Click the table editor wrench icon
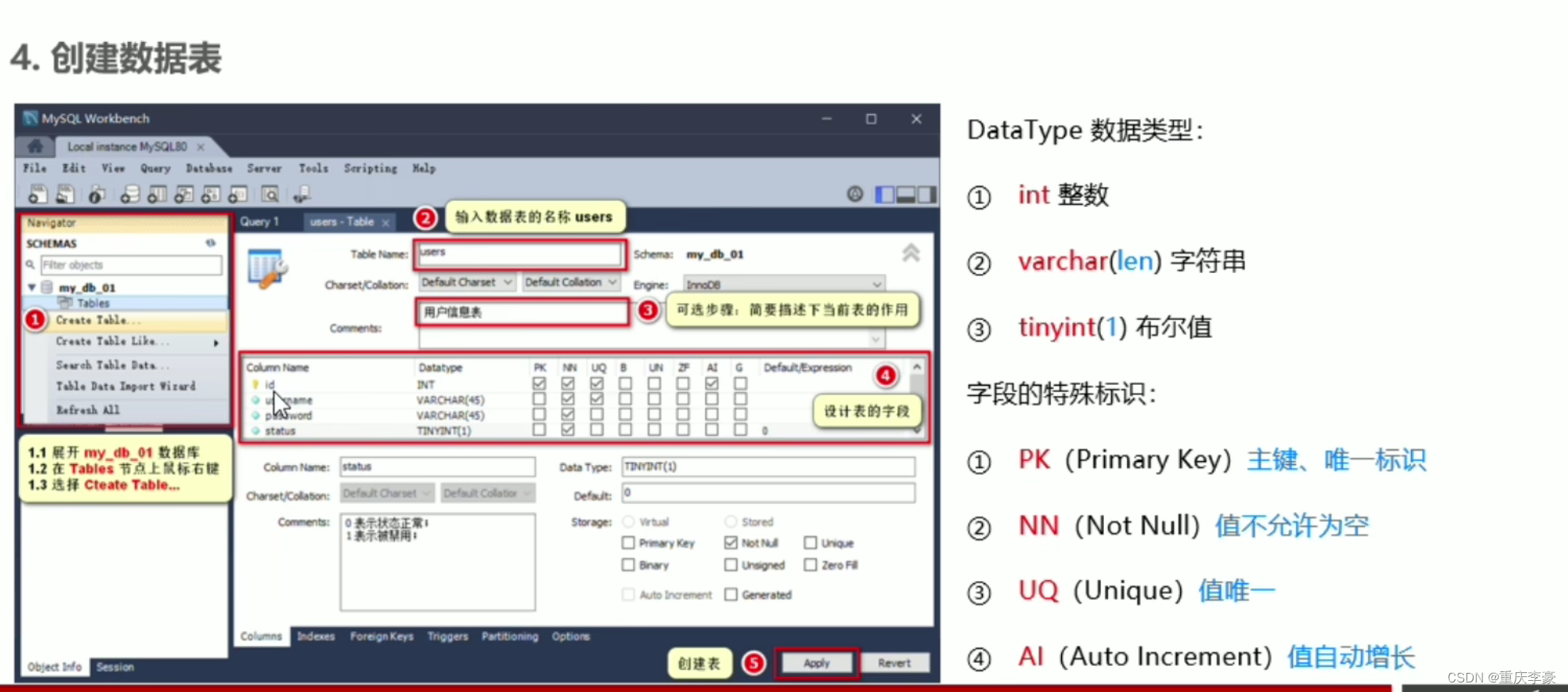Image resolution: width=1568 pixels, height=692 pixels. tap(267, 268)
